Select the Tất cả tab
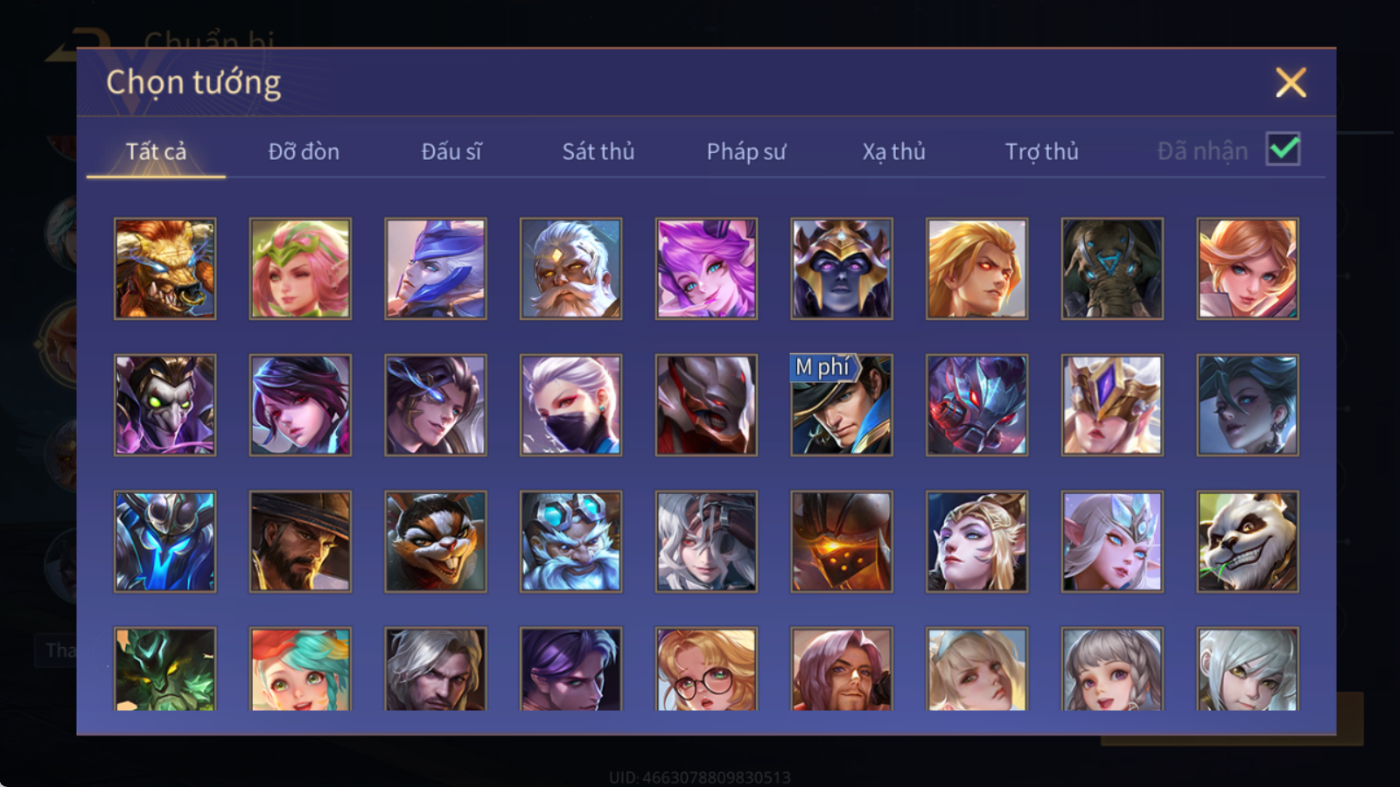 (x=156, y=152)
